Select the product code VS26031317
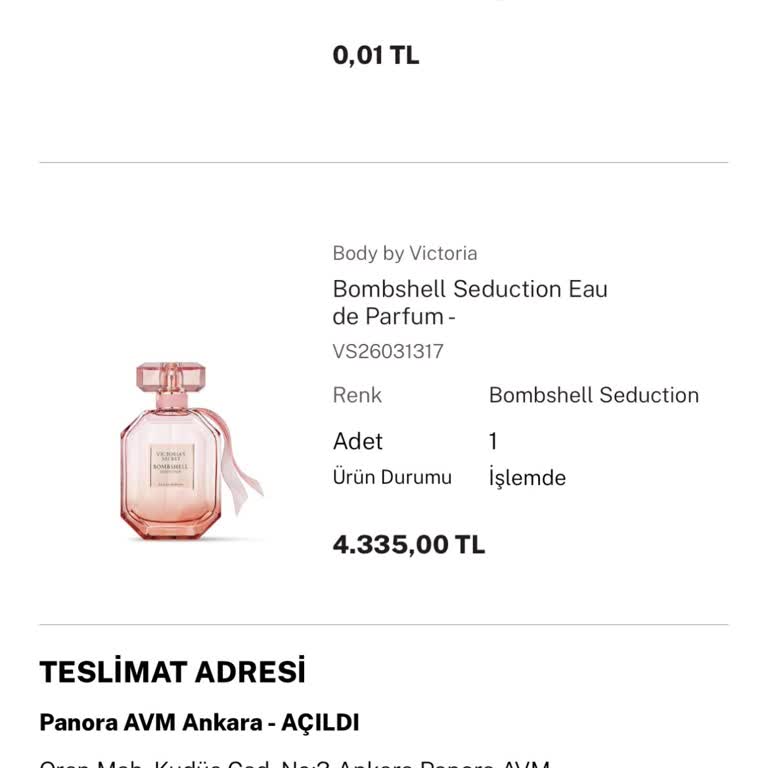The width and height of the screenshot is (768, 768). pos(388,351)
